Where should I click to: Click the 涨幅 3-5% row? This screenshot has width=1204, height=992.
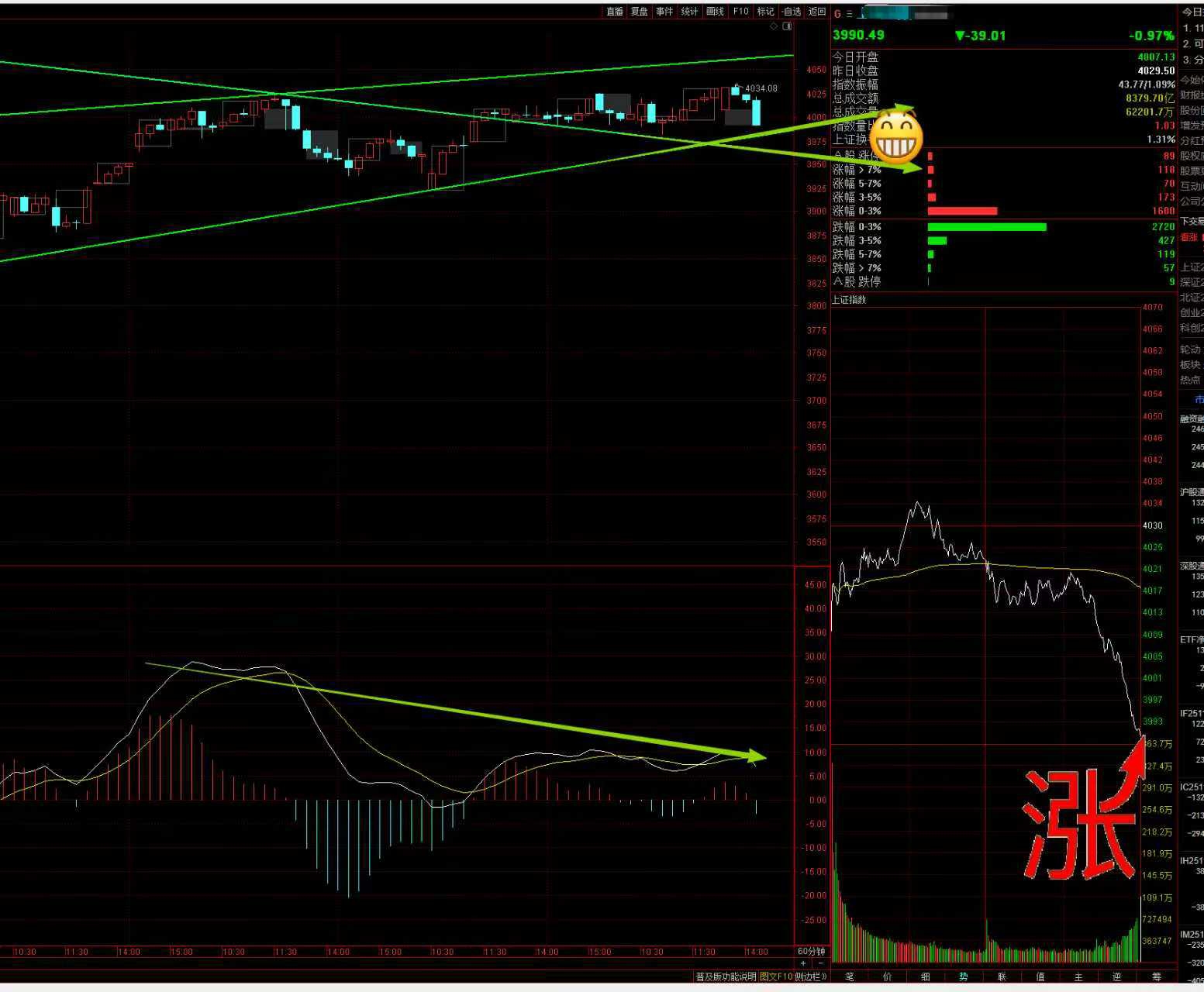(x=1004, y=198)
